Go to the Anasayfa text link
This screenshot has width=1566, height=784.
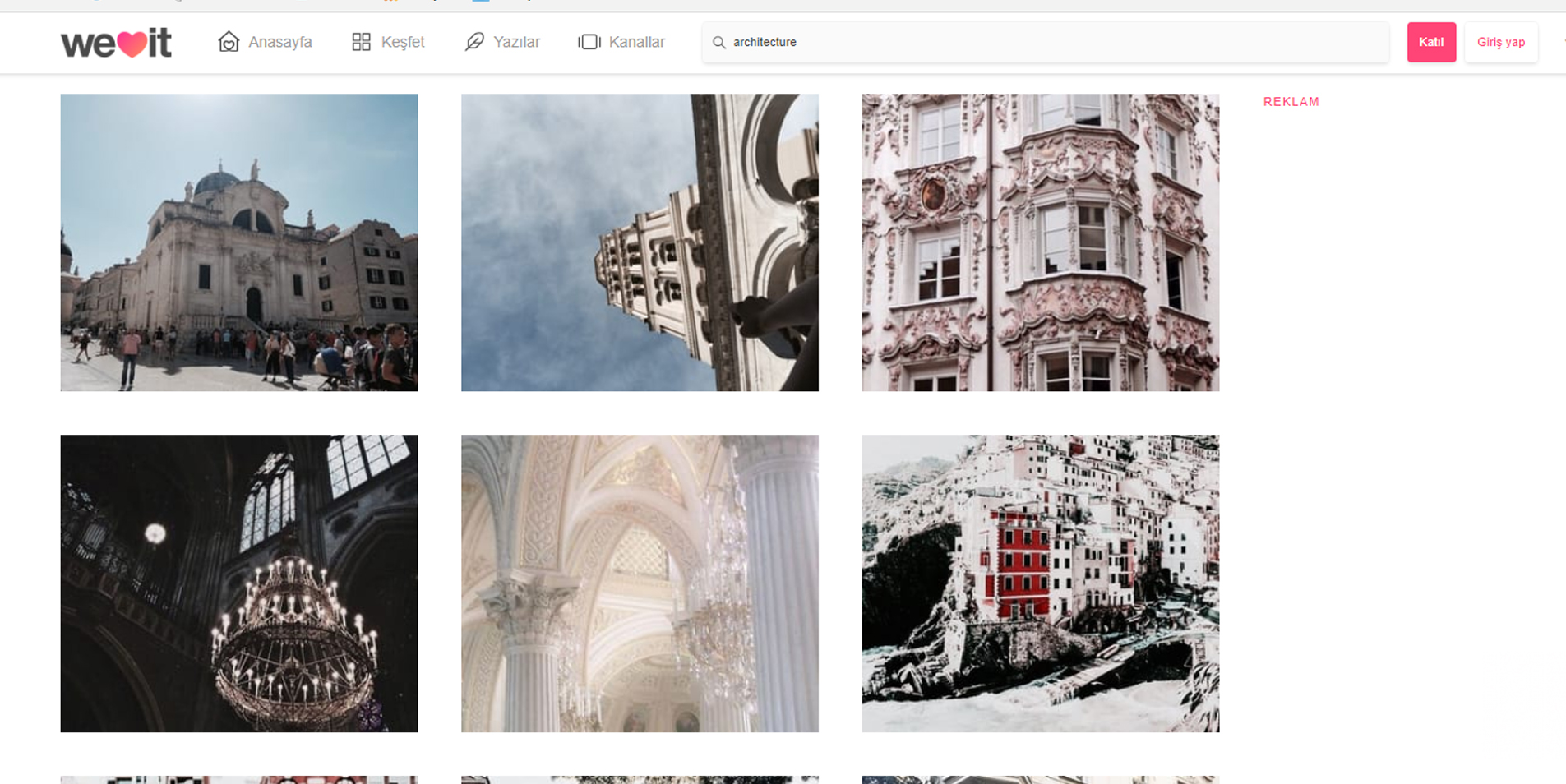[x=279, y=42]
